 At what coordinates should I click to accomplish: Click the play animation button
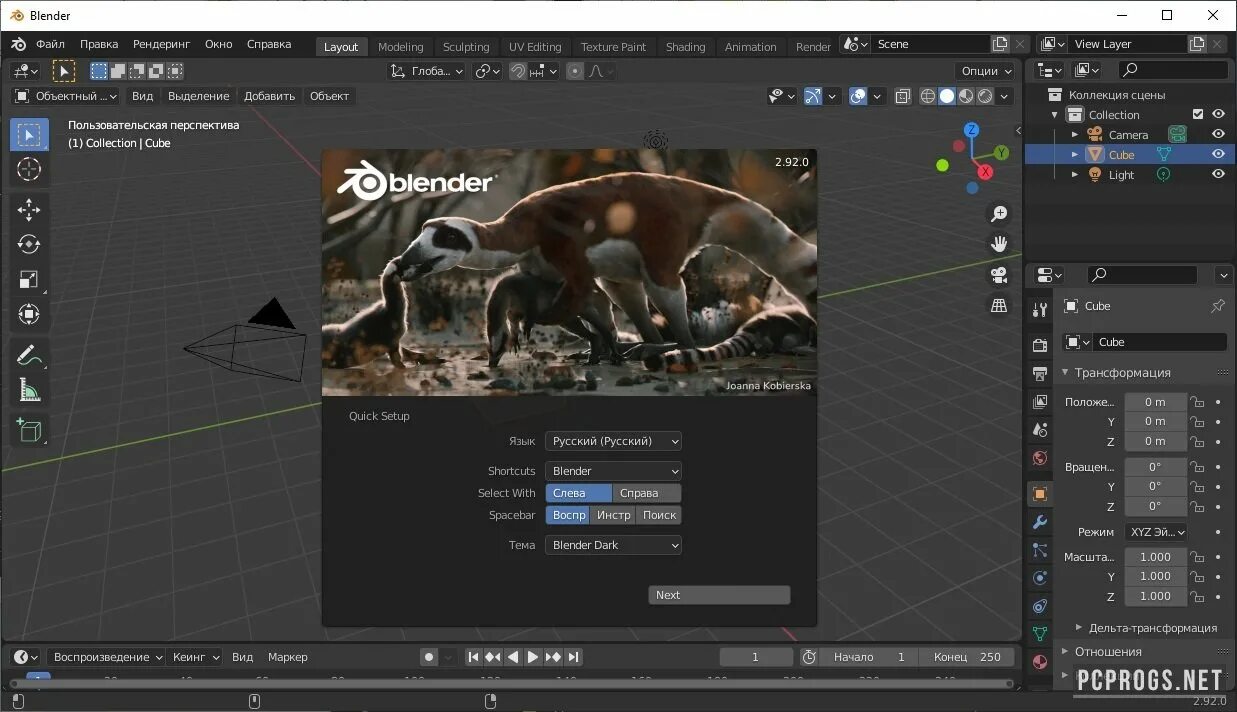[x=533, y=657]
